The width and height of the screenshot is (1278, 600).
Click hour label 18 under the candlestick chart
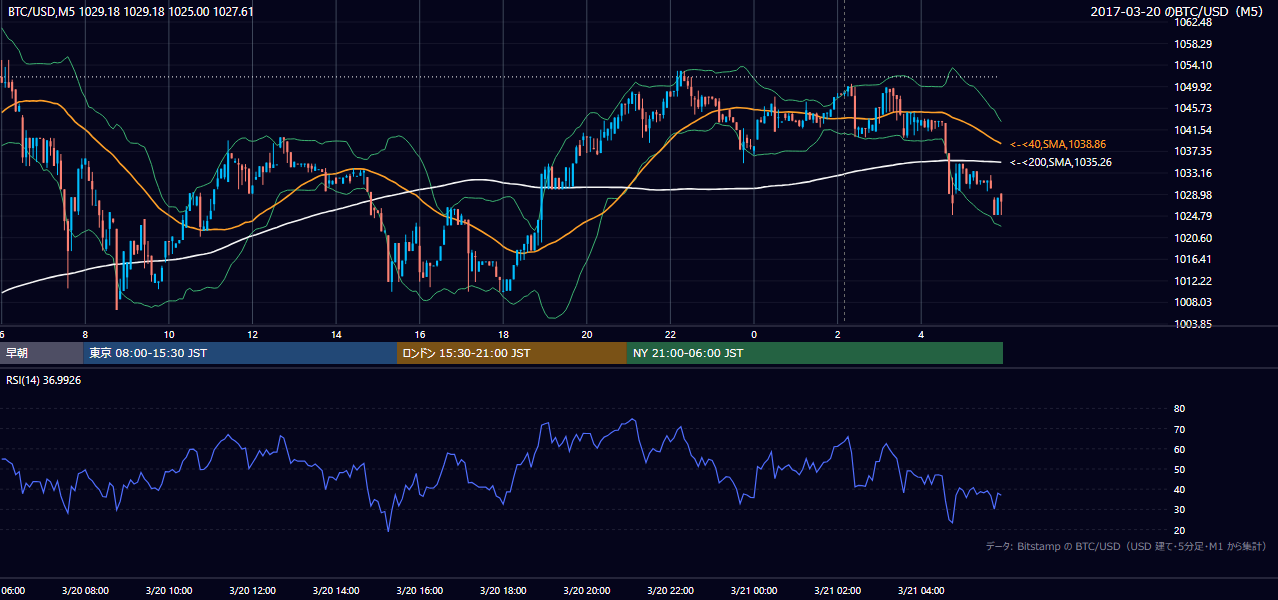(x=503, y=334)
